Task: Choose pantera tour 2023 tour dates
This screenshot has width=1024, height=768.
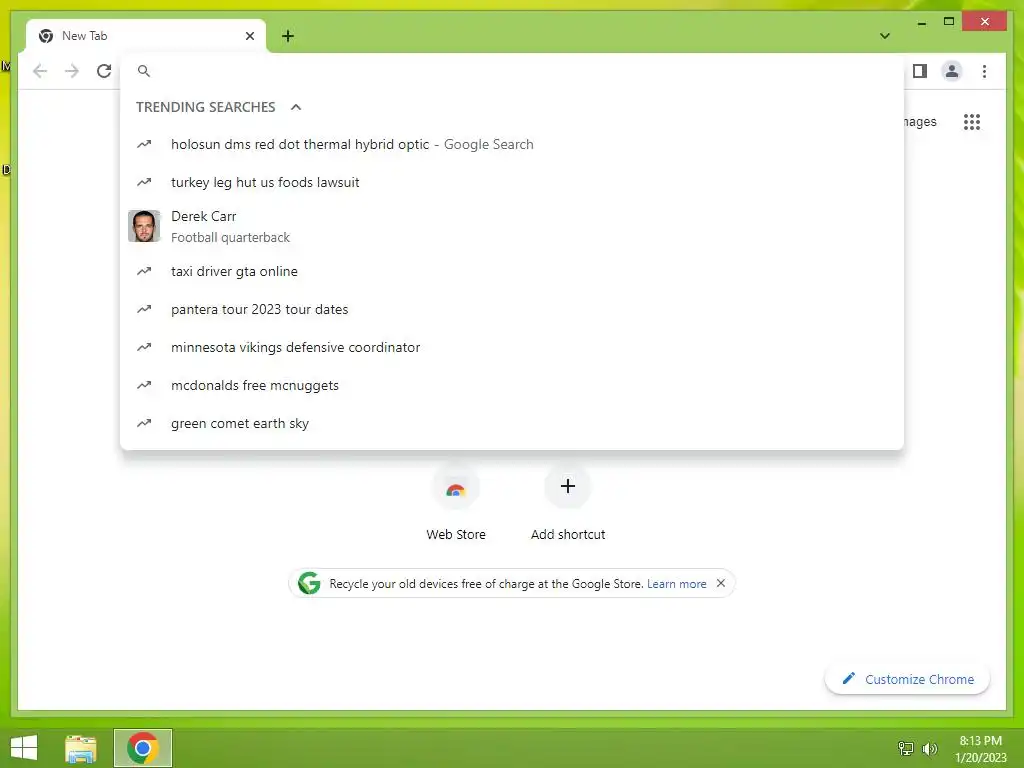Action: point(512,309)
